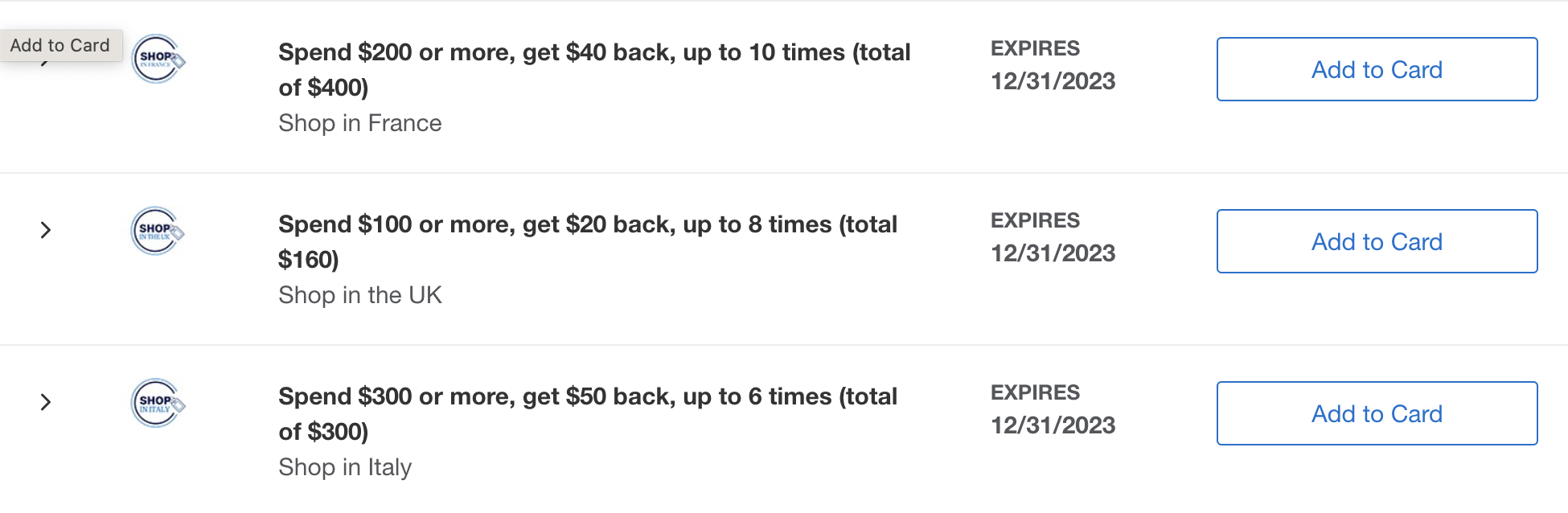Viewport: 1568px width, 513px height.
Task: Click the gray 'Add to Card' tooltip
Action: pos(60,46)
